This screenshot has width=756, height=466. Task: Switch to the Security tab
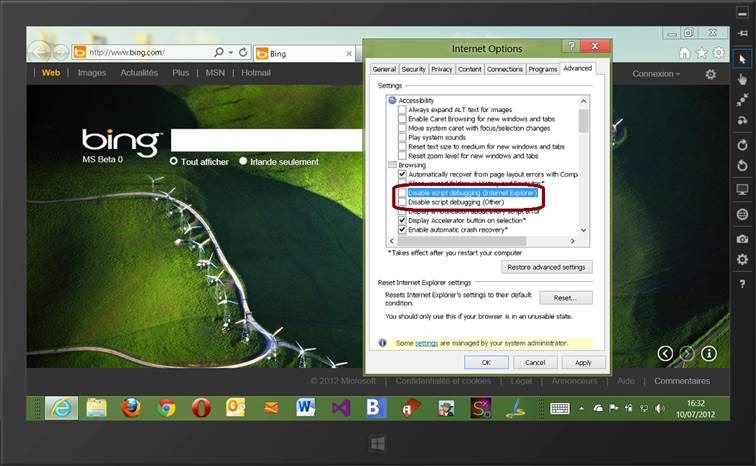pyautogui.click(x=413, y=69)
